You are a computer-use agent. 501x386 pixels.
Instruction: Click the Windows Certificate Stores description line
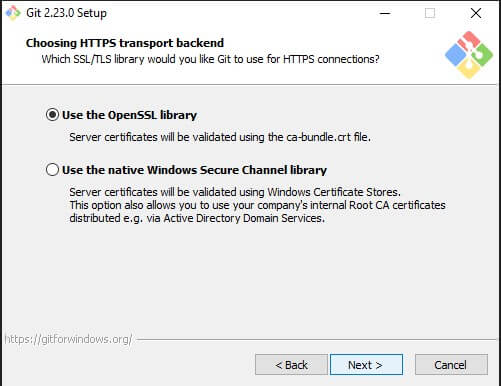(235, 192)
